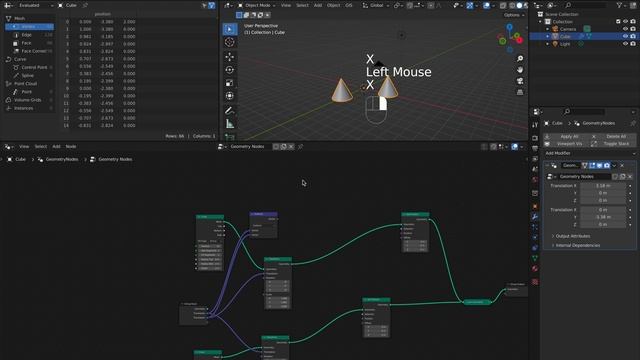Toggle Light visibility eye in outliner
Viewport: 640px width, 360px height.
[x=625, y=44]
